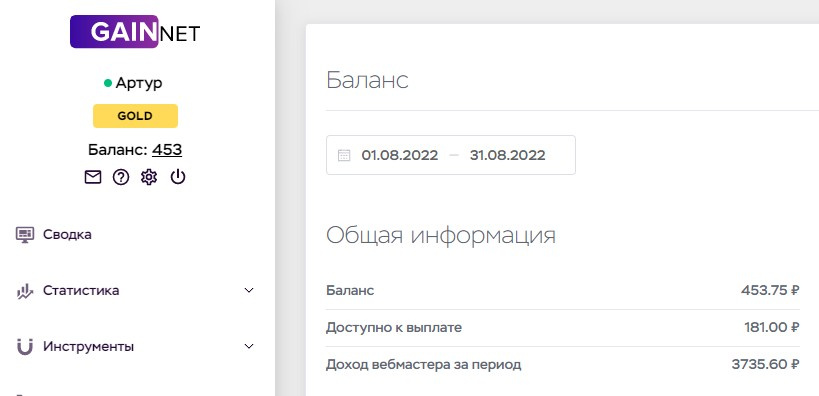Open messages via the envelope icon

[92, 178]
